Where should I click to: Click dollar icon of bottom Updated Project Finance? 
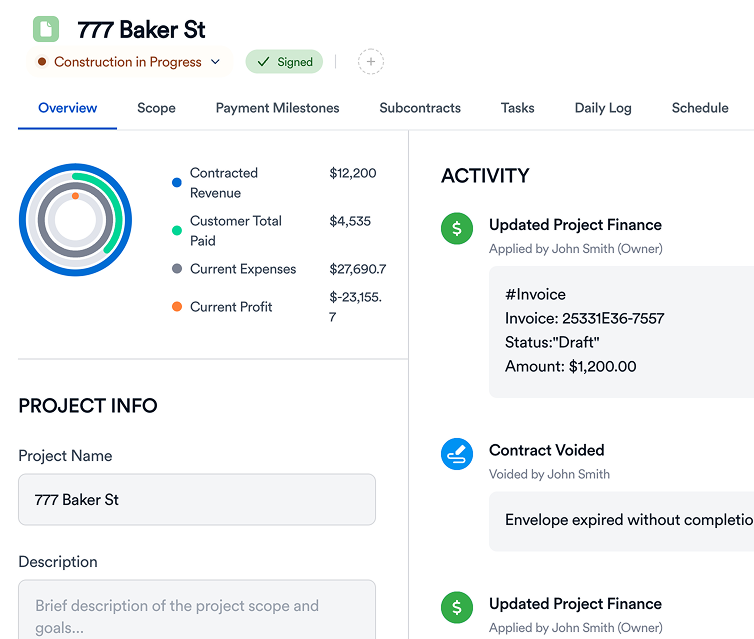coord(456,607)
